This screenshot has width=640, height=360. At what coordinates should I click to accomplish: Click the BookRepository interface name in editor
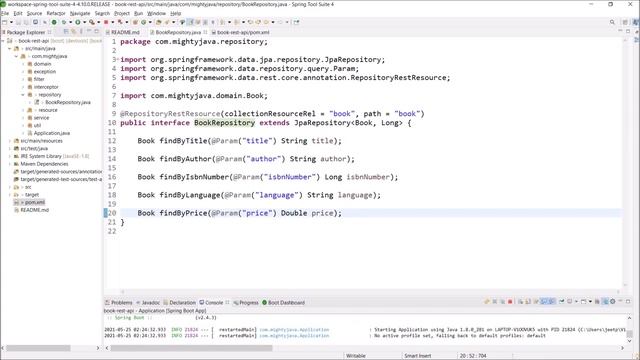coord(224,123)
